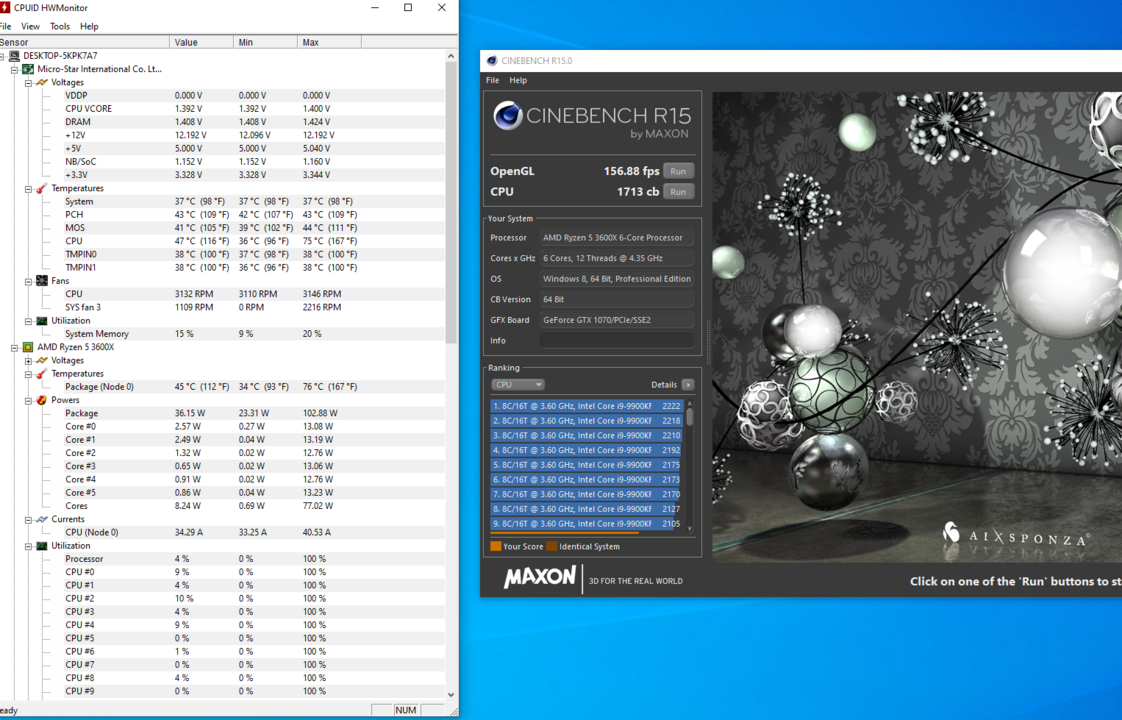Select ranking entry 9 scoring 2105
This screenshot has height=720, width=1122.
click(x=587, y=523)
